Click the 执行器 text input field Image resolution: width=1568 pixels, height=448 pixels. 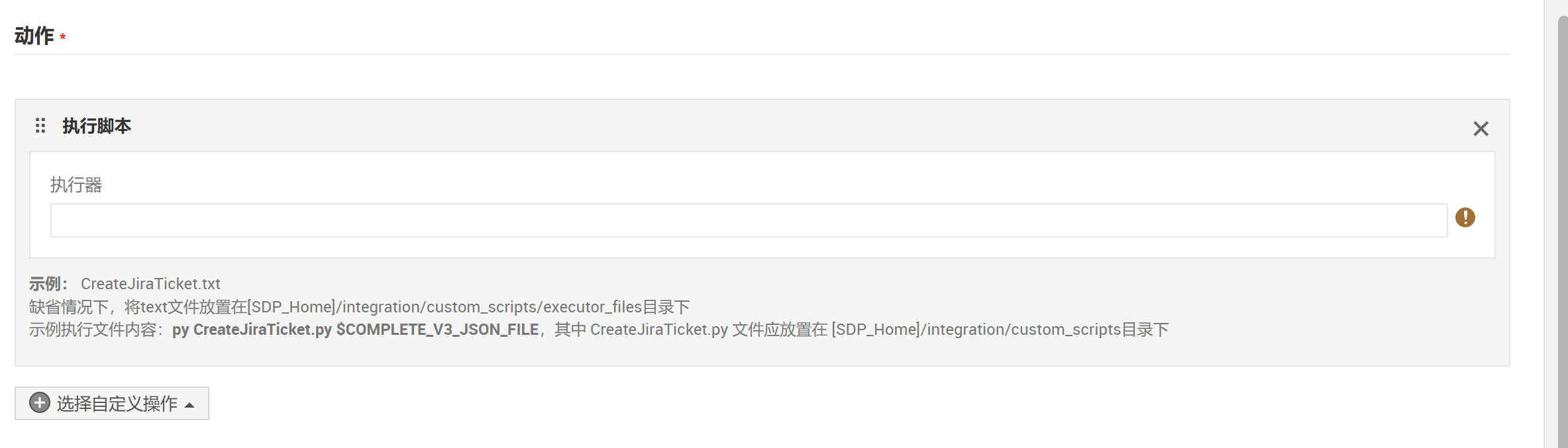click(749, 220)
